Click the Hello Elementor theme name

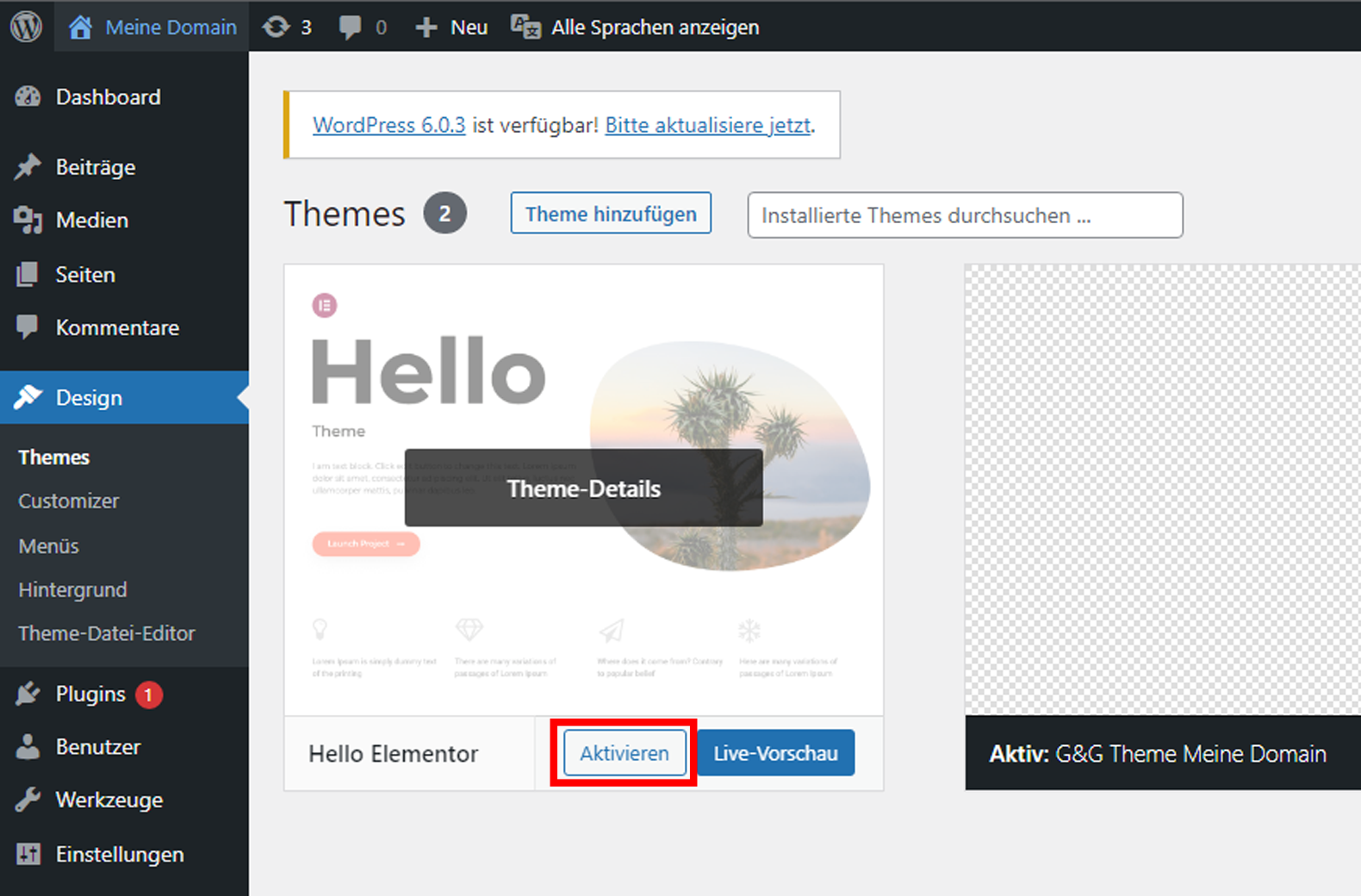pos(393,754)
